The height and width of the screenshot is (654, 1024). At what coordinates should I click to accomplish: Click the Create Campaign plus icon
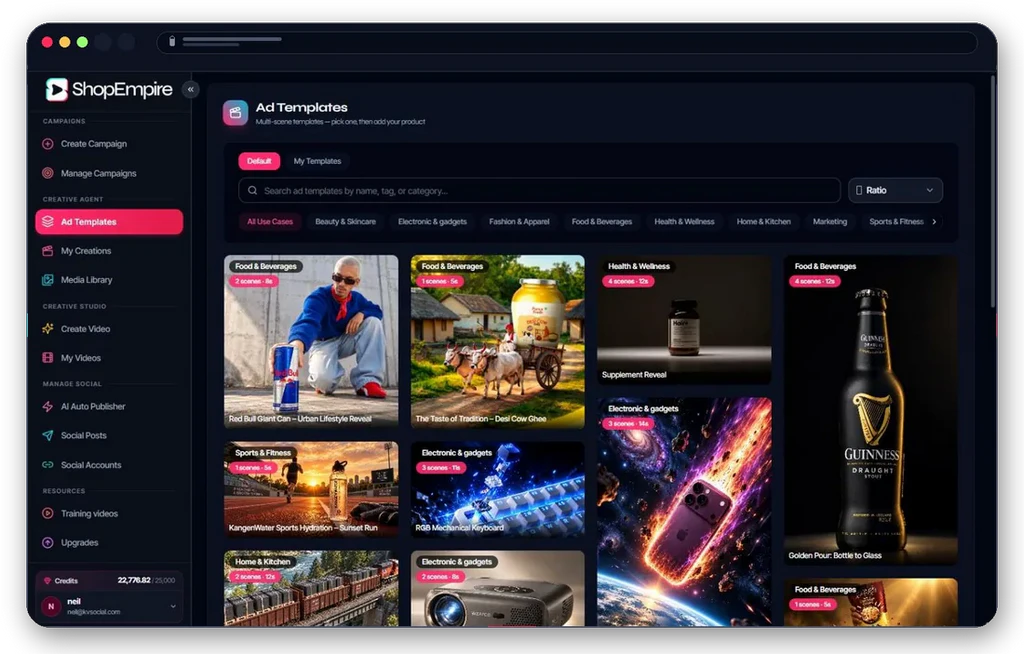pos(48,144)
